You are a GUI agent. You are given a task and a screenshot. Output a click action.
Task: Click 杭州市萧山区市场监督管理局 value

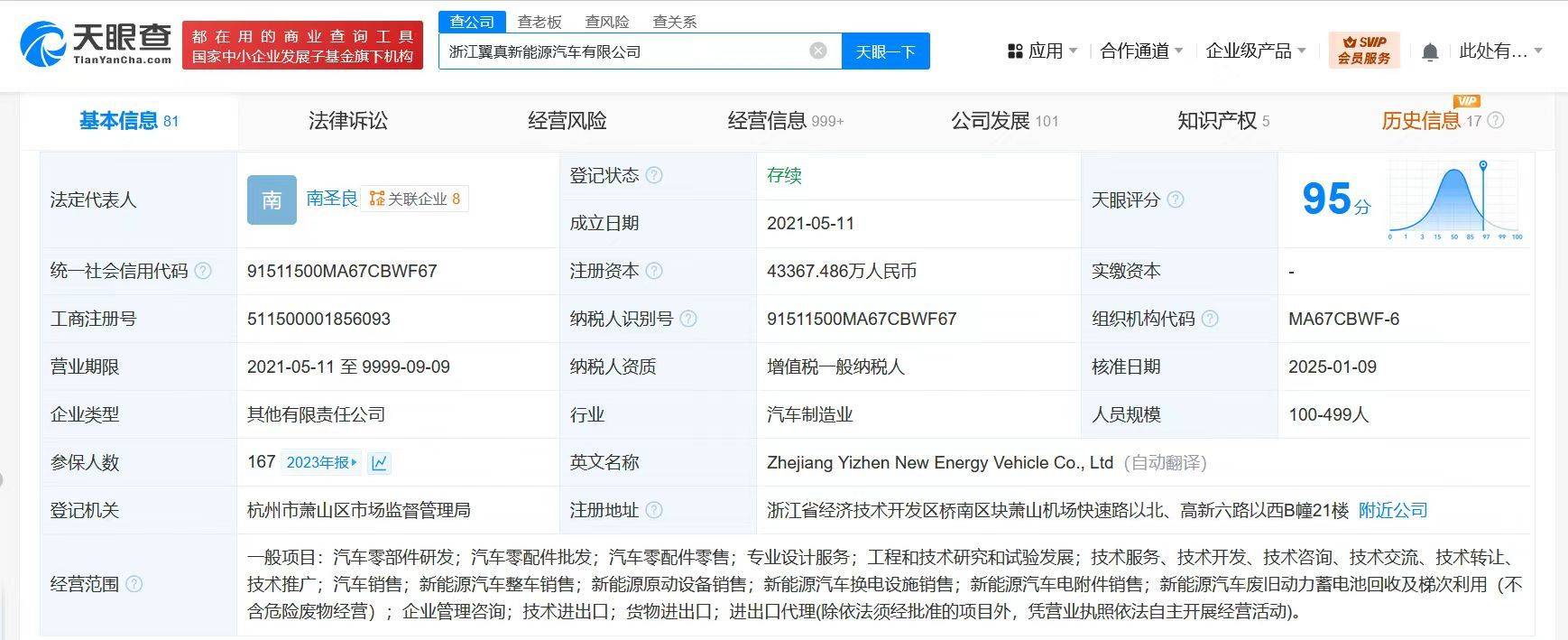(358, 510)
